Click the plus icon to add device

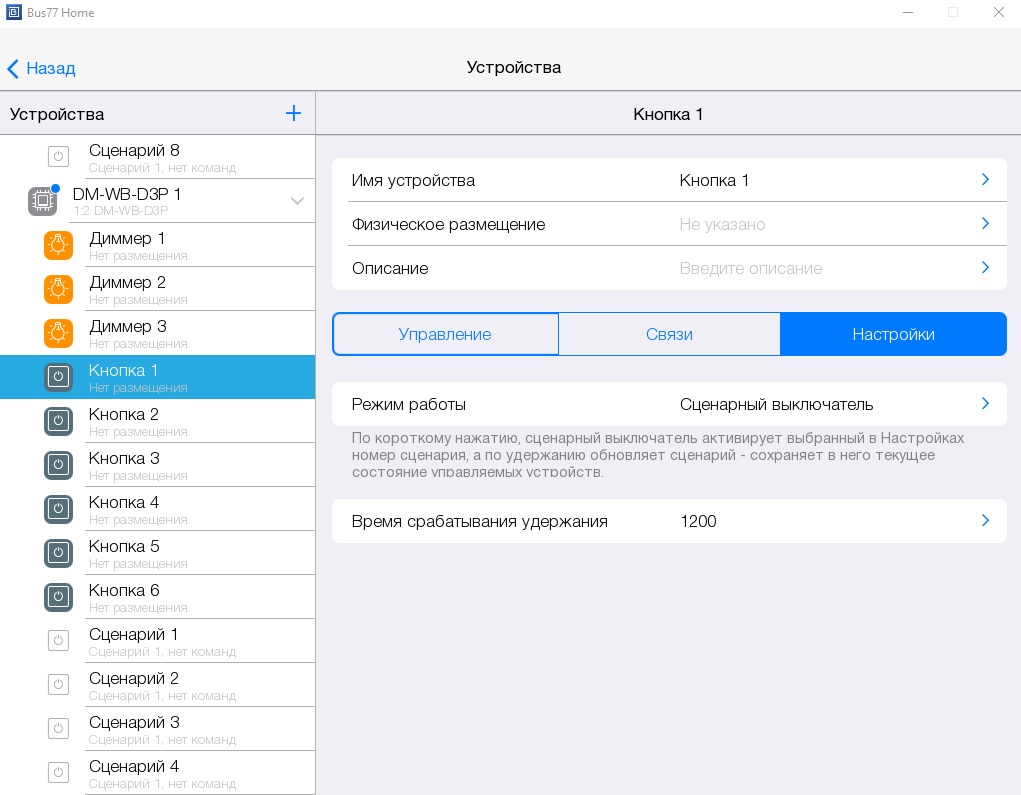tap(293, 114)
